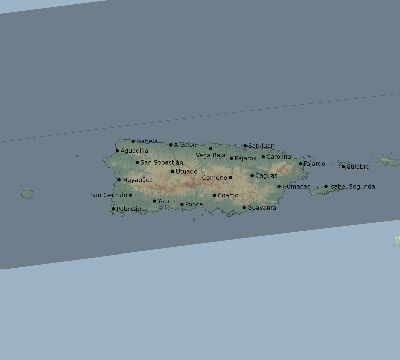Click the Fajardo city label

314,164
